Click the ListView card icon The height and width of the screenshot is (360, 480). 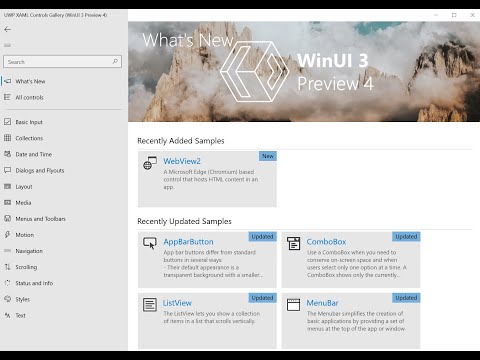[150, 304]
